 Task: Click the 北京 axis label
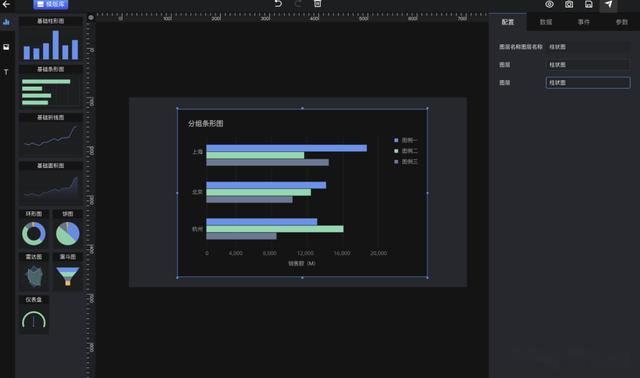click(x=198, y=192)
